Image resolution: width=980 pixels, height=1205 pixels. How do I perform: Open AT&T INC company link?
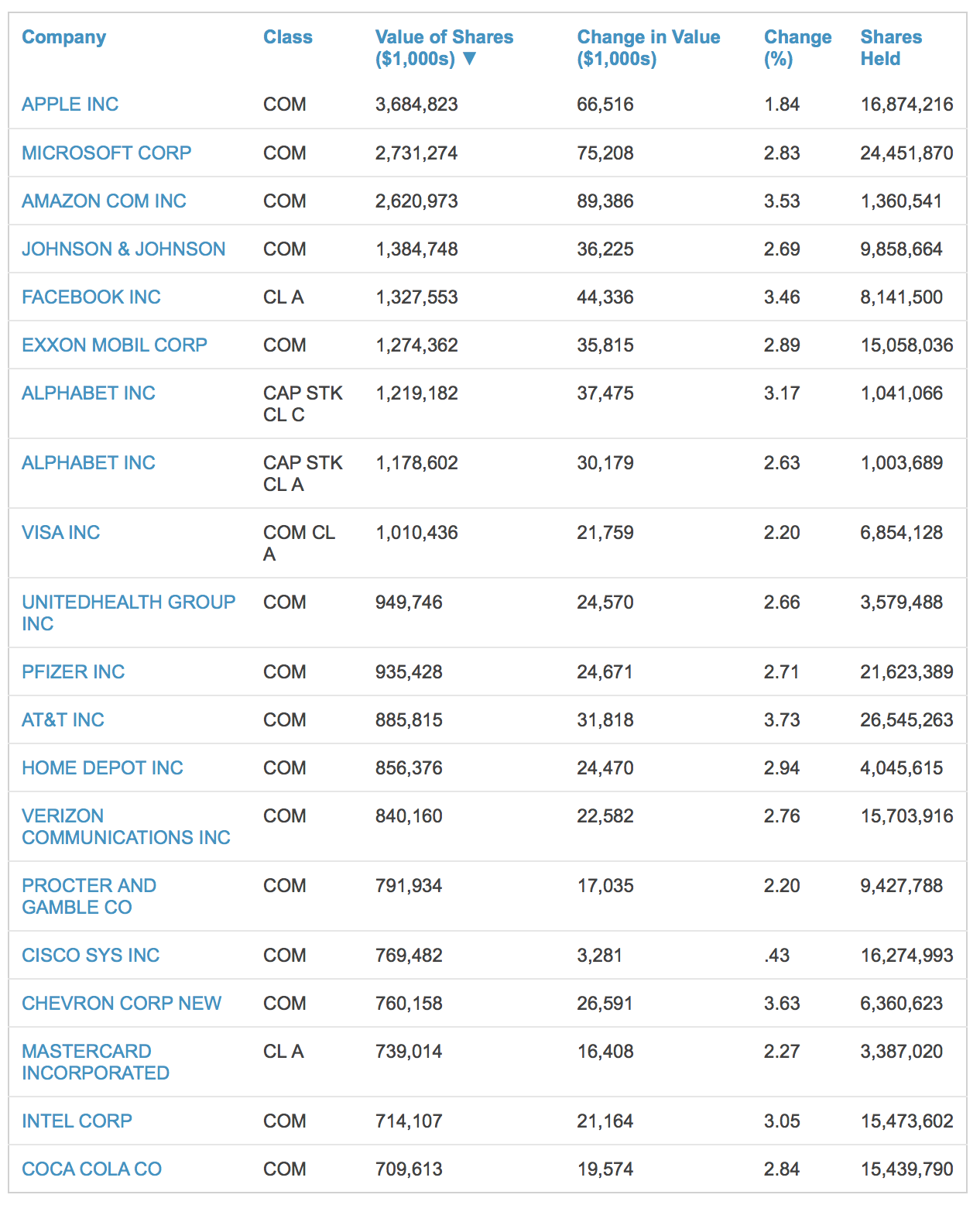(x=63, y=720)
